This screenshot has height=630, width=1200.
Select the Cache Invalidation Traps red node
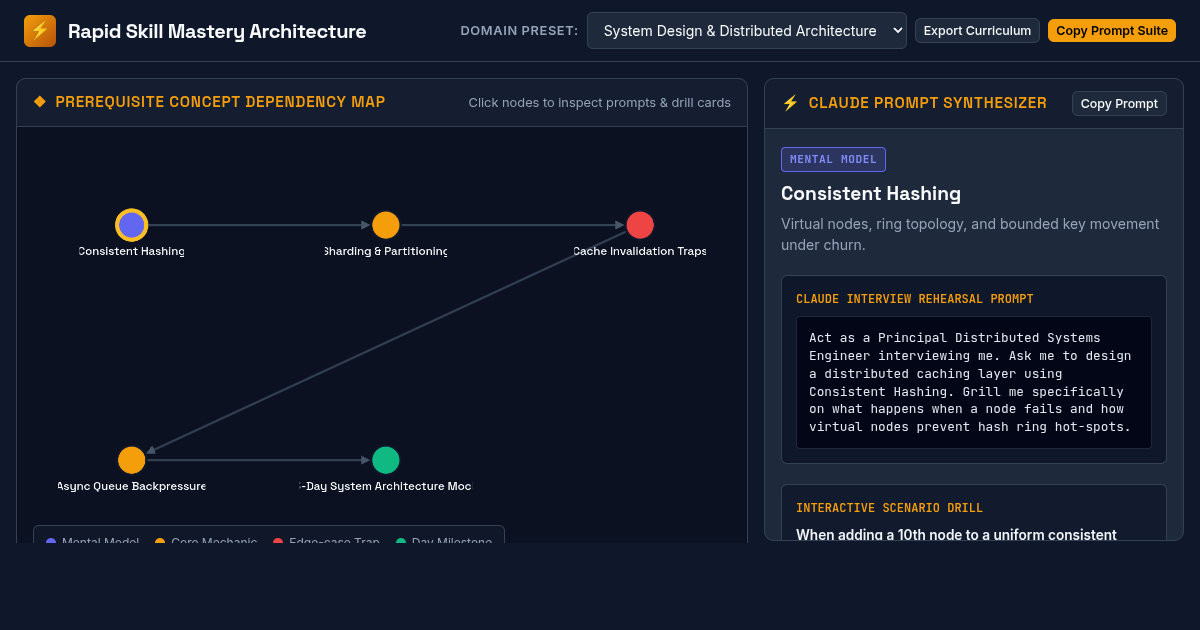click(x=640, y=225)
